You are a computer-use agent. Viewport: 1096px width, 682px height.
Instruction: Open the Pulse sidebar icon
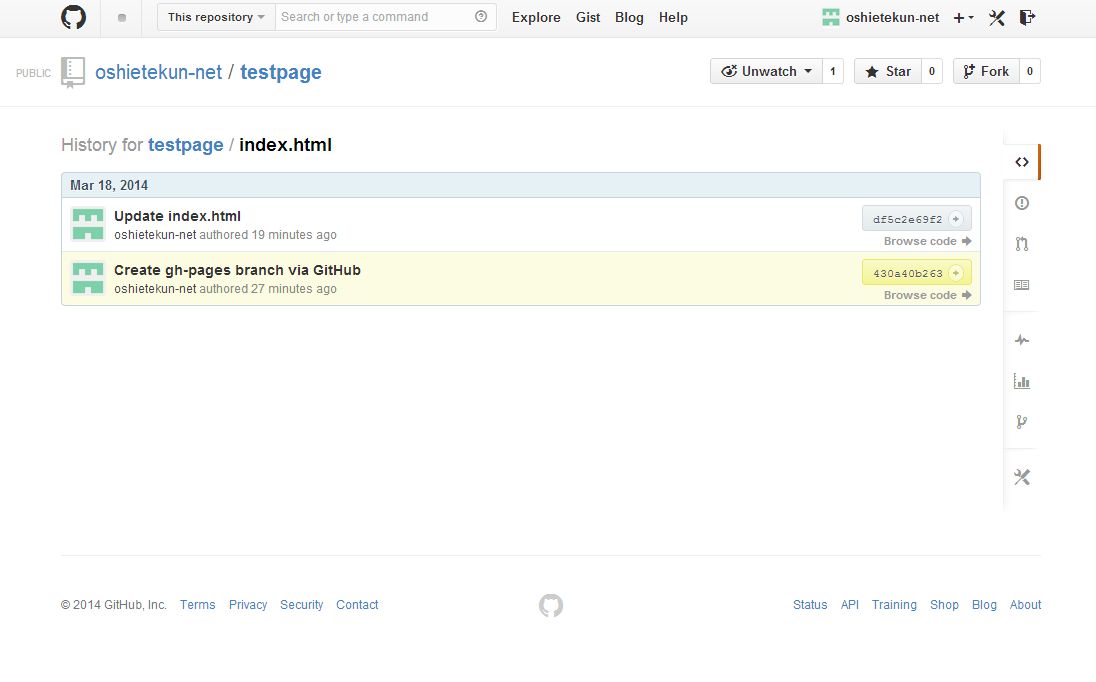tap(1022, 340)
